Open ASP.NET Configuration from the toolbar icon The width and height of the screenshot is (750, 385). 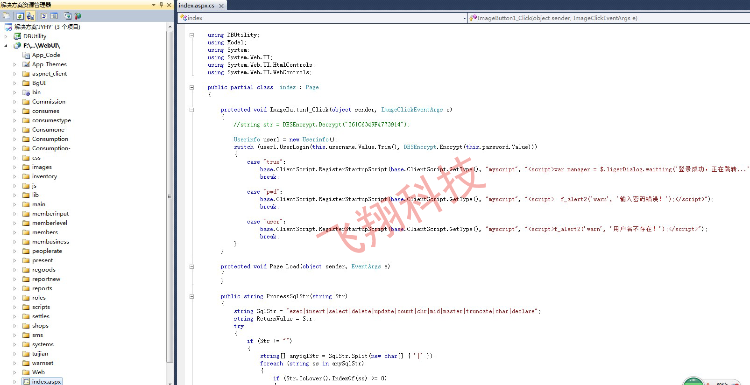click(78, 16)
